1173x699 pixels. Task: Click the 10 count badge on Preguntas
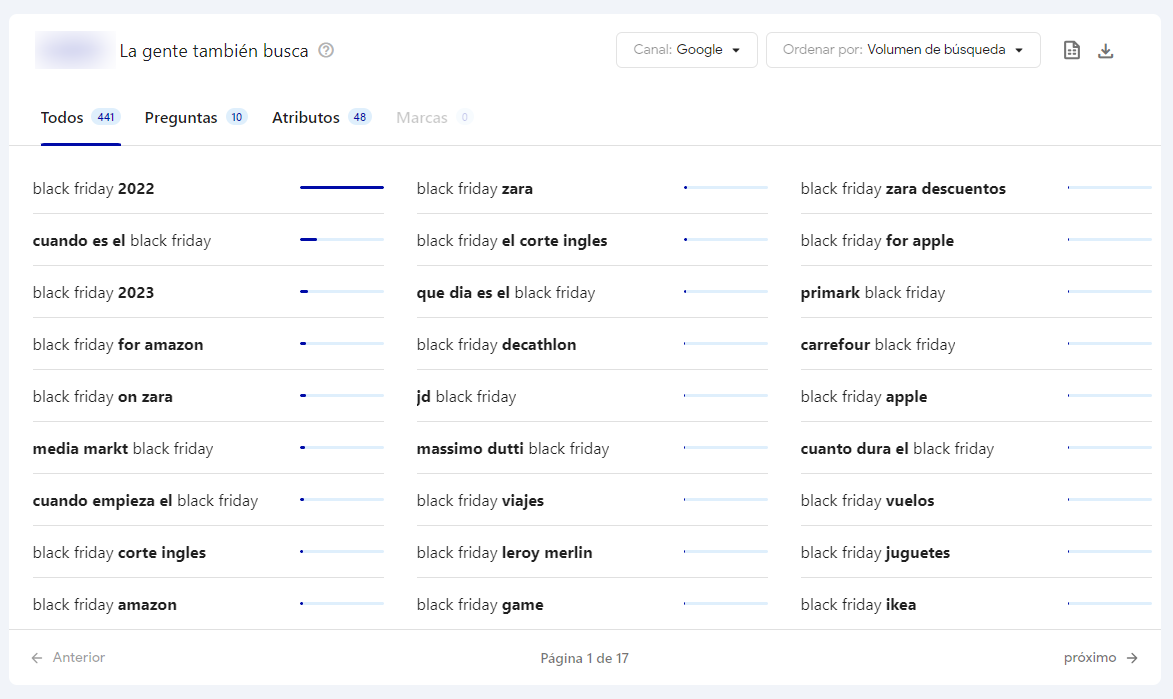236,117
